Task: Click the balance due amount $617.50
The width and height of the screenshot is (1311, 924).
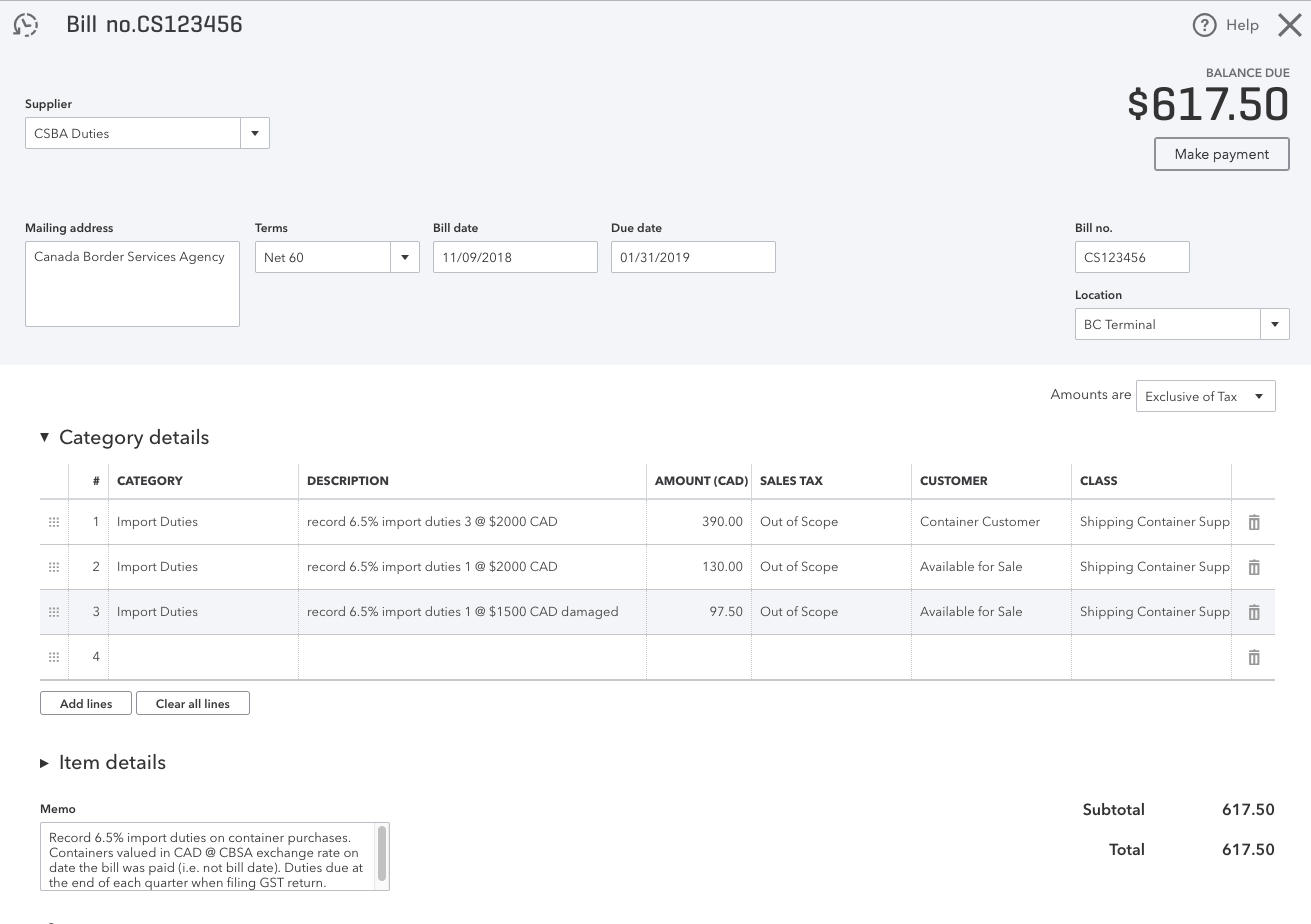Action: (x=1208, y=104)
